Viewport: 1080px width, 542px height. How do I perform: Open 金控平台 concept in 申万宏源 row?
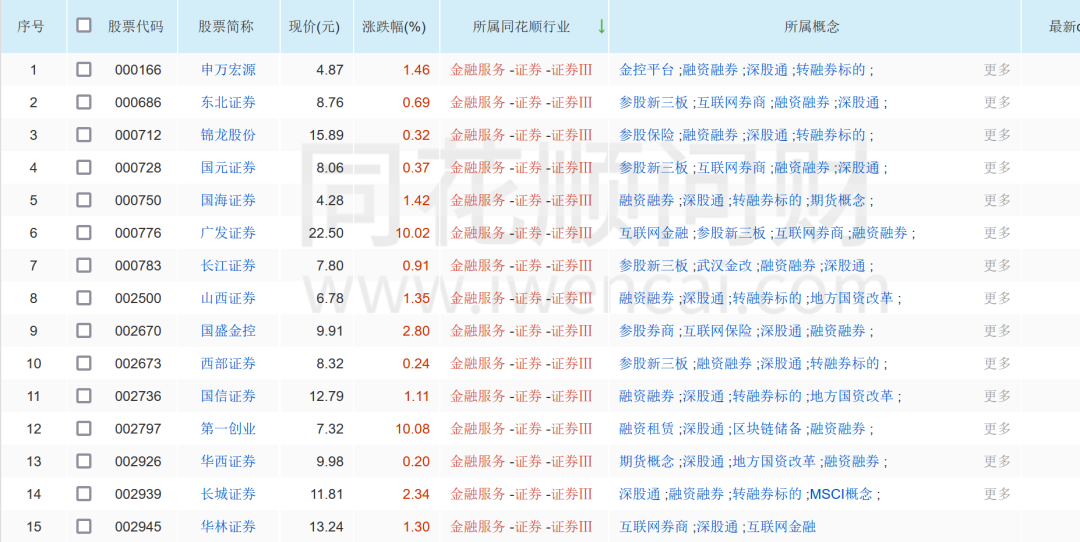pos(647,70)
